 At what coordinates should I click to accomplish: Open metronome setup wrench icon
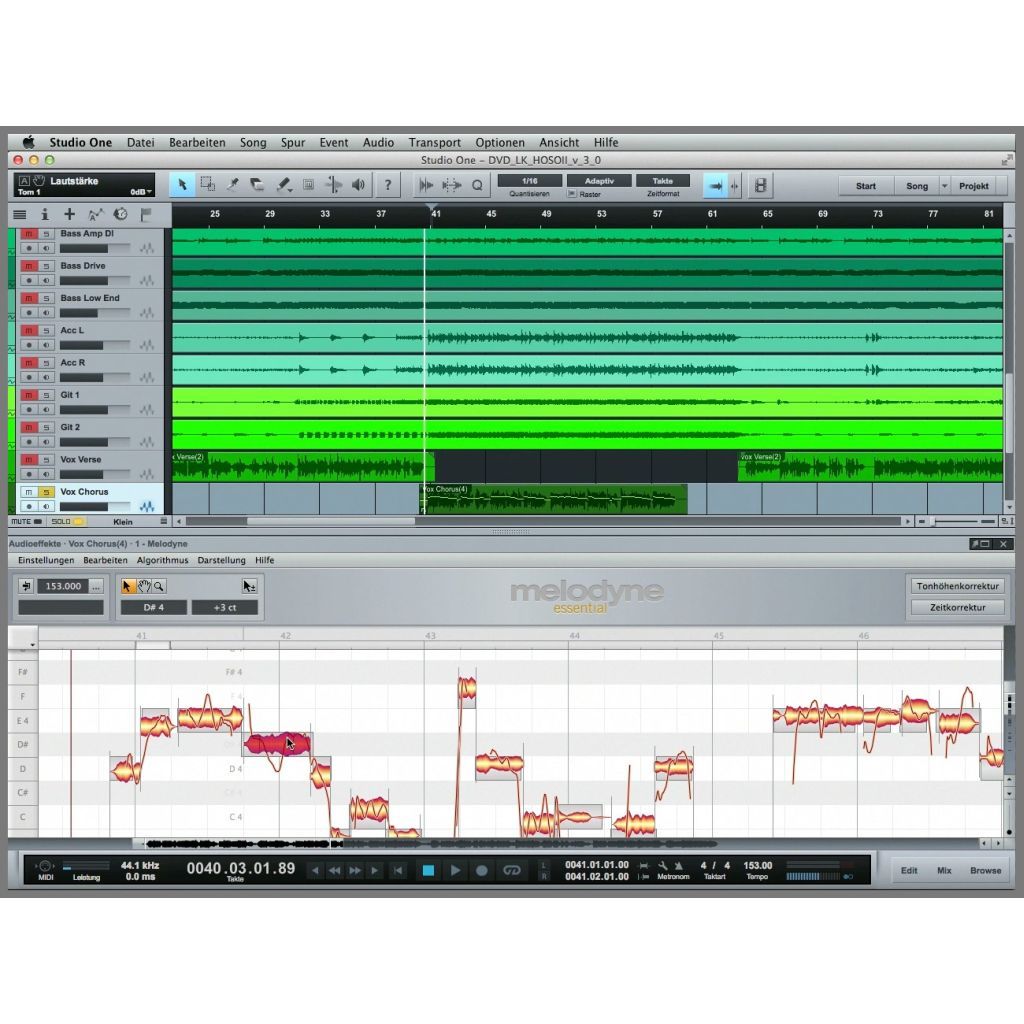click(x=662, y=866)
